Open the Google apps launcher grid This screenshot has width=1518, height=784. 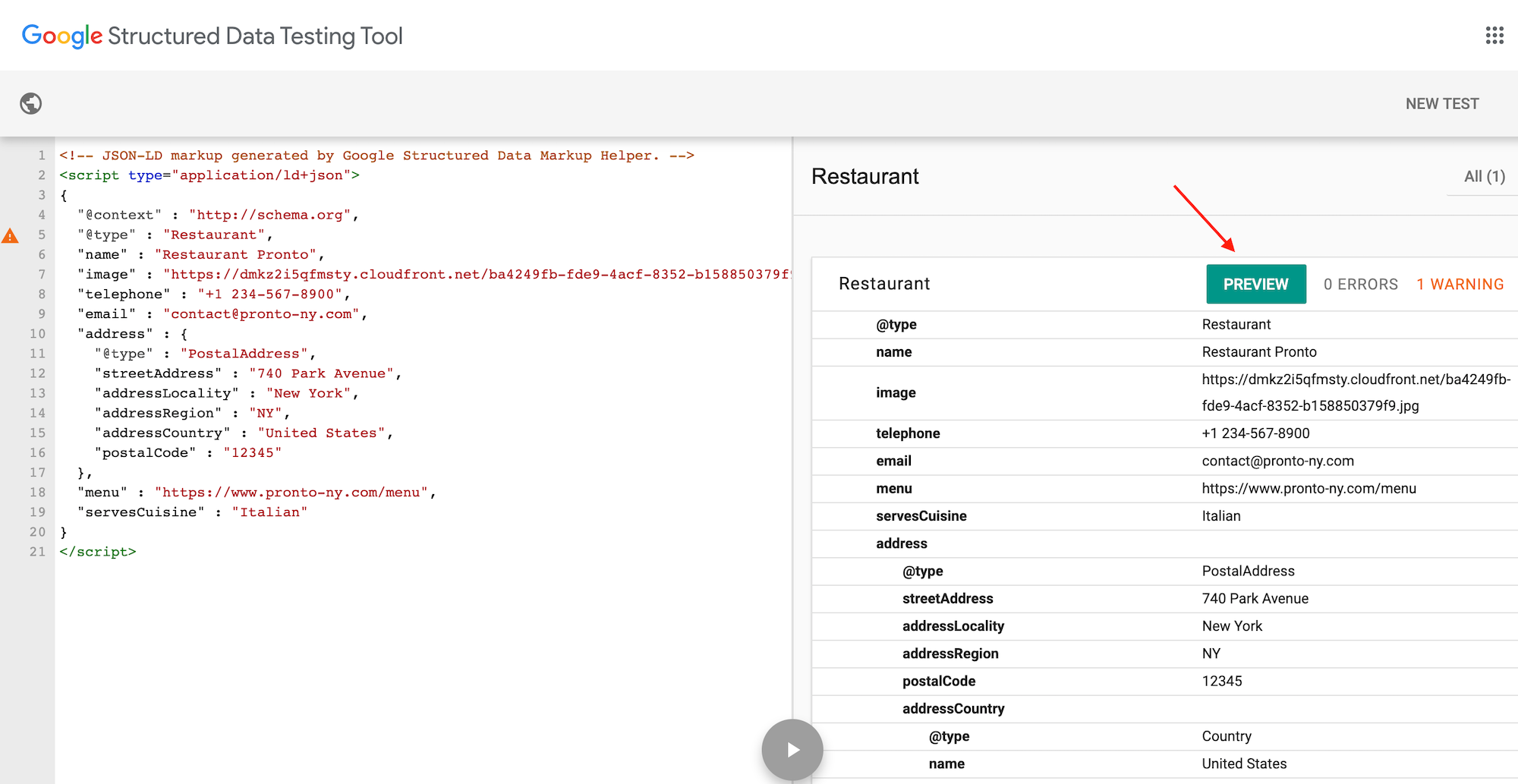point(1494,35)
